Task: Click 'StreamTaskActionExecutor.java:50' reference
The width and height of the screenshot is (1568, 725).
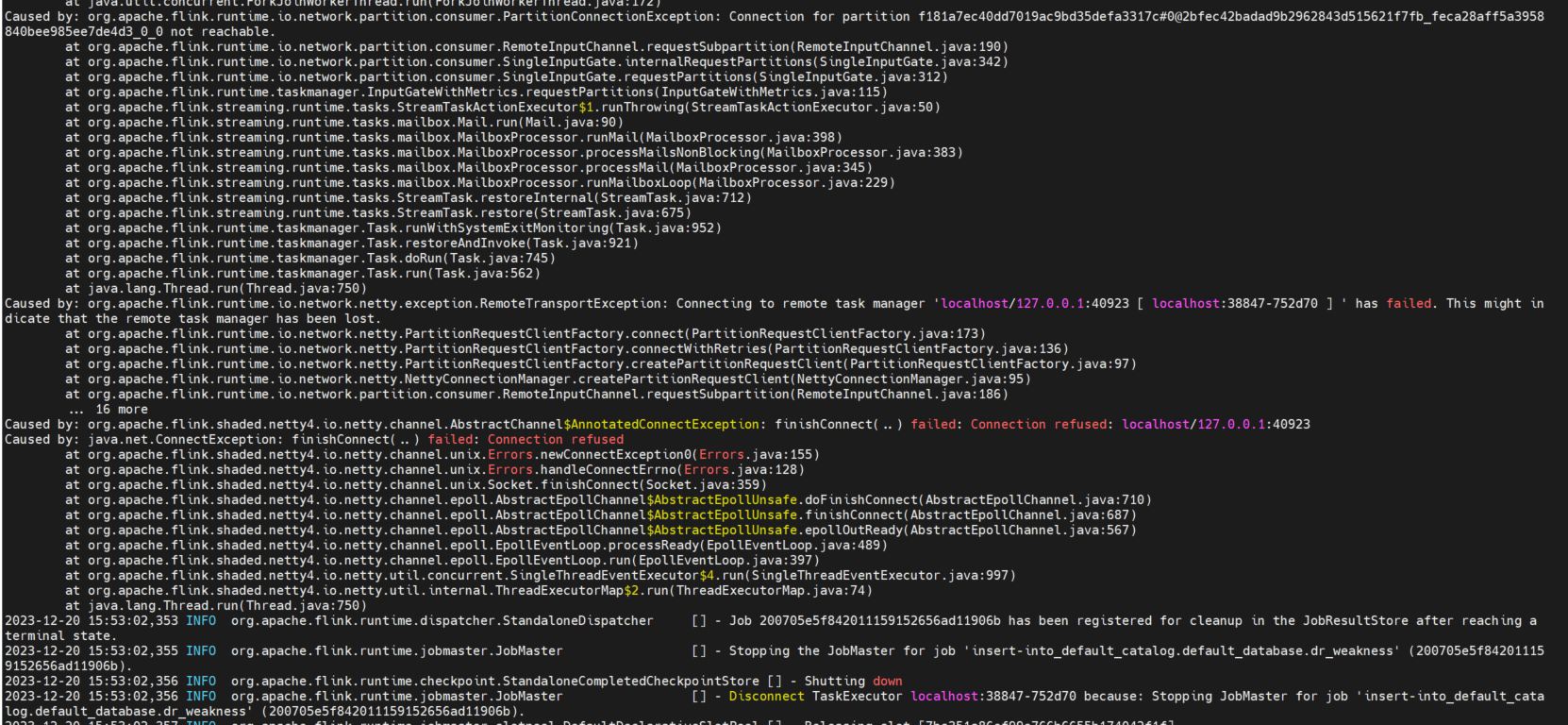Action: [812, 107]
